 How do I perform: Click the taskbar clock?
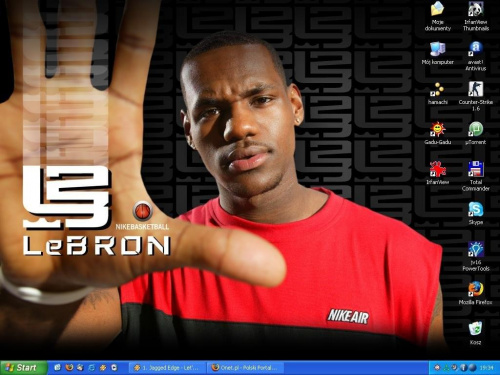click(486, 368)
